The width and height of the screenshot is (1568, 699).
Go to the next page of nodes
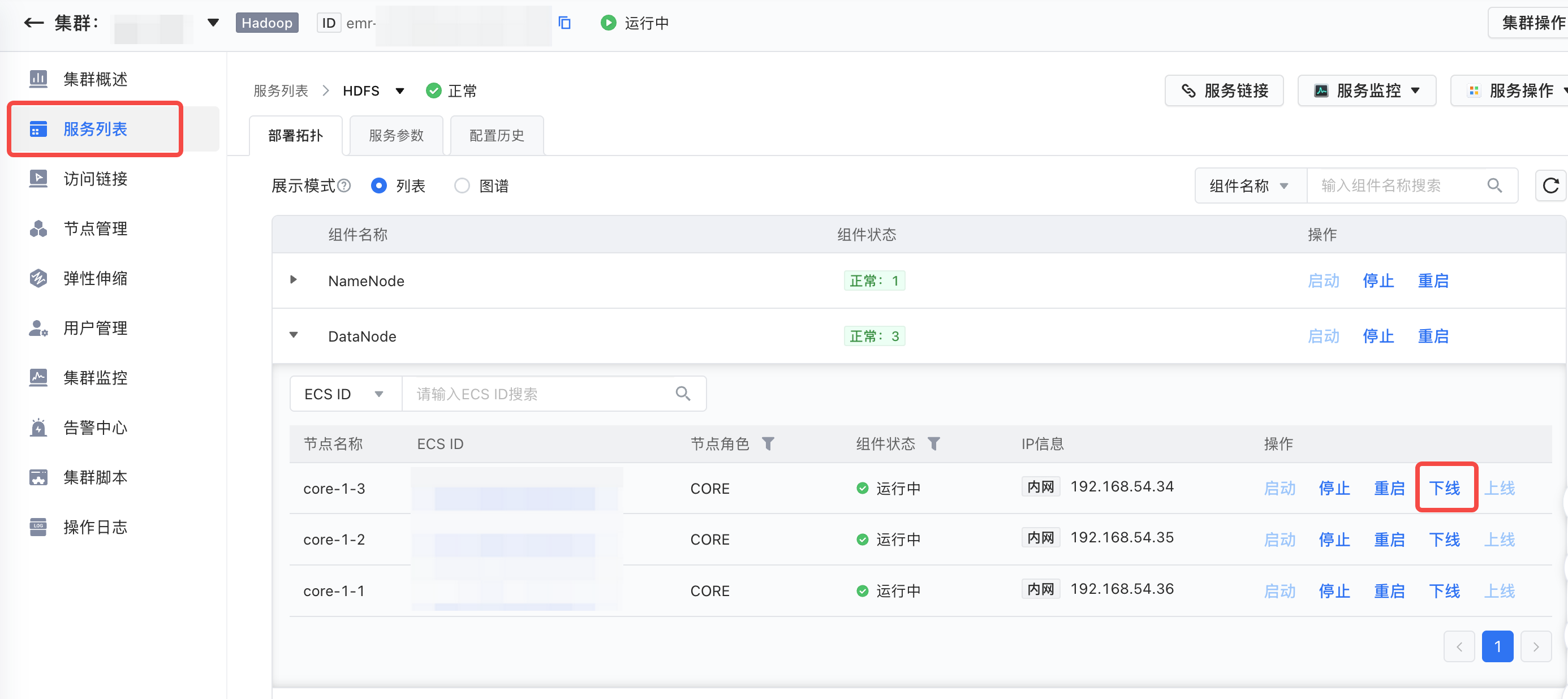[x=1536, y=646]
